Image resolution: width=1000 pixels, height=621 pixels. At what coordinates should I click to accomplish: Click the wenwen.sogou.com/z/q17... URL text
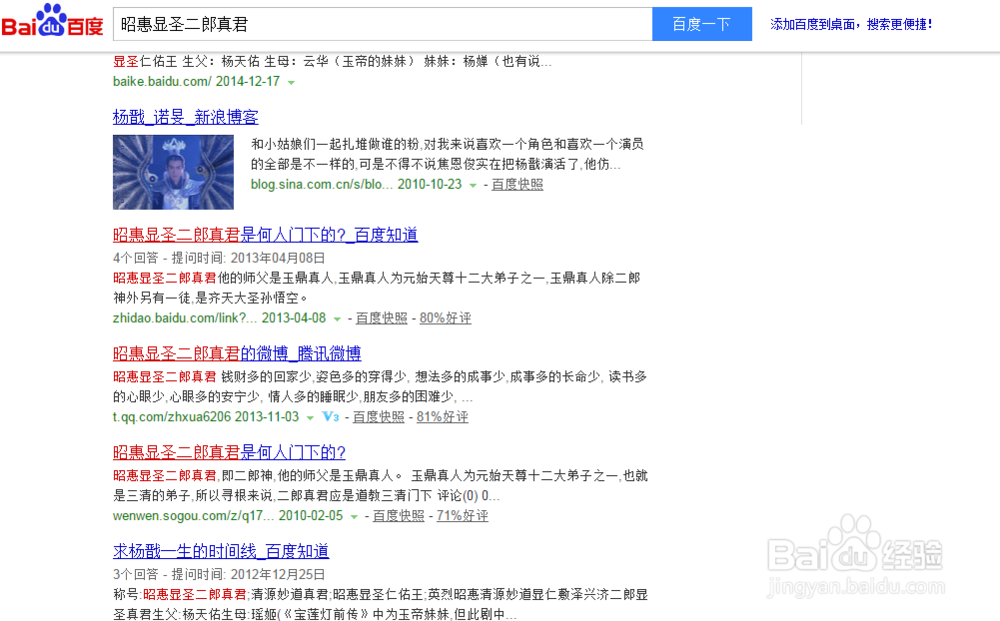194,516
